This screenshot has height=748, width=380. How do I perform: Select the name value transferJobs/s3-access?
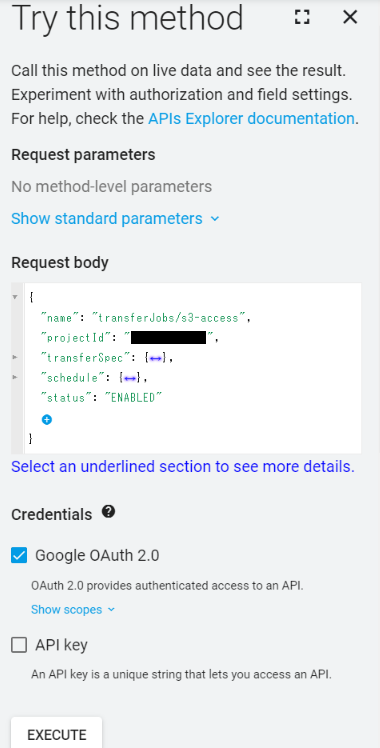[169, 318]
